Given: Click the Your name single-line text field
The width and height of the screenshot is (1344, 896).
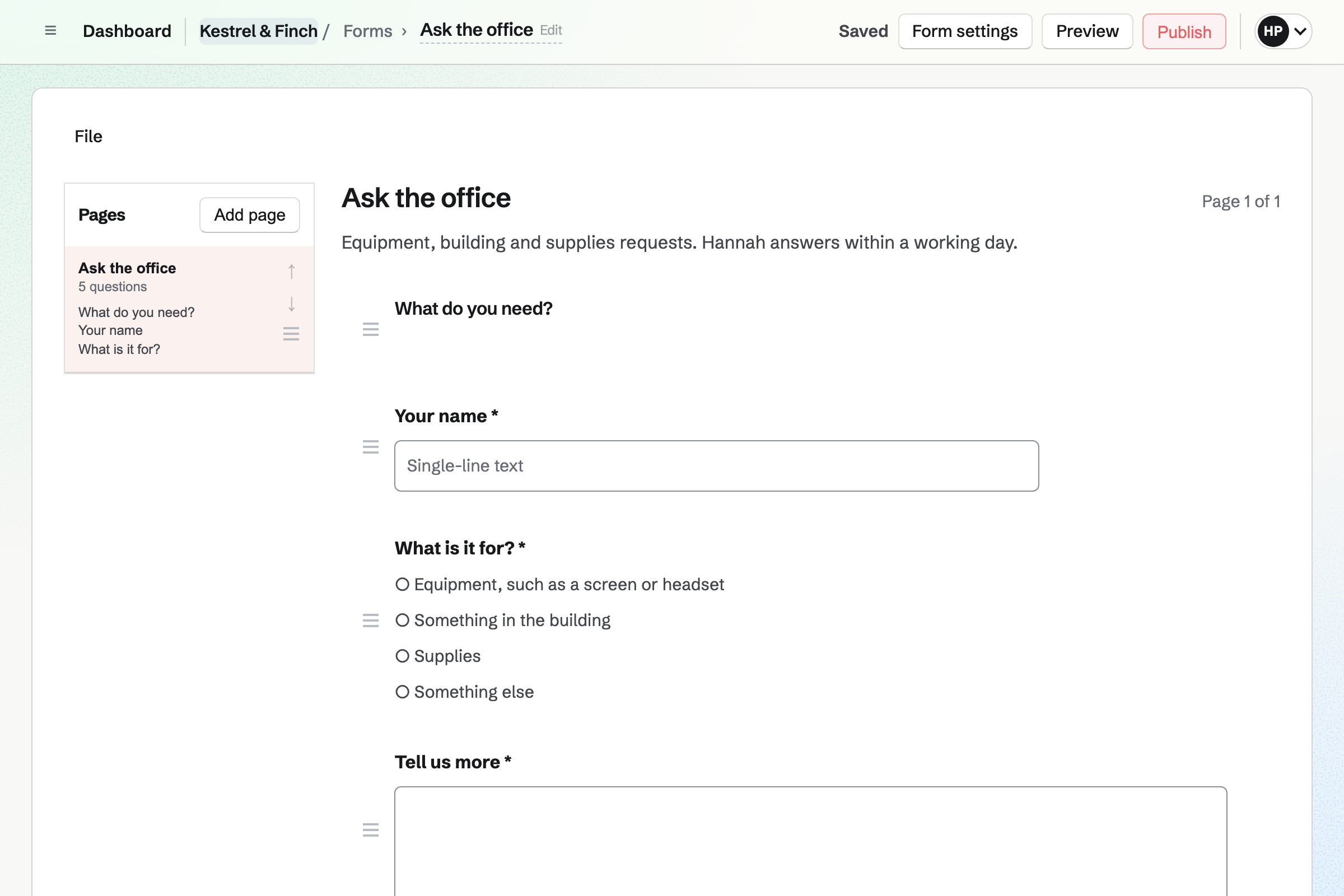Looking at the screenshot, I should click(717, 466).
